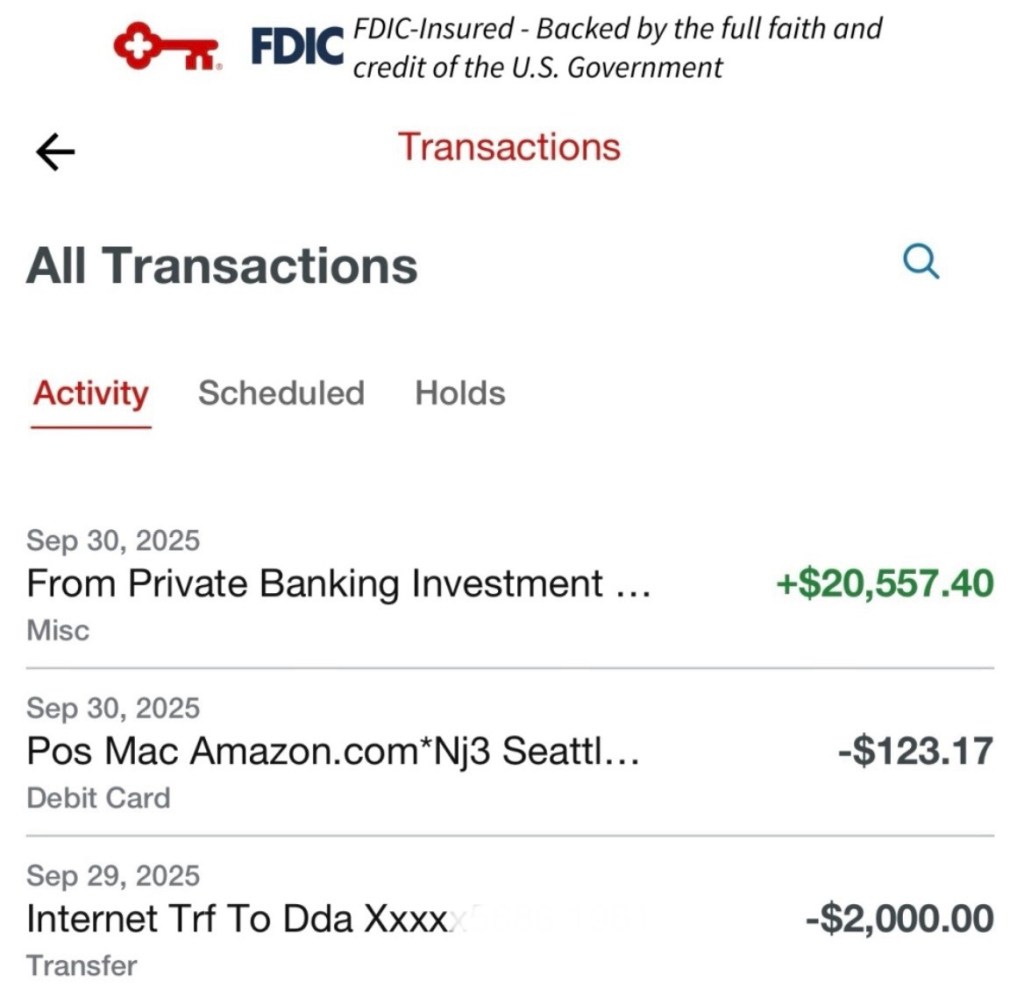Click the FDIC logo

coord(297,47)
